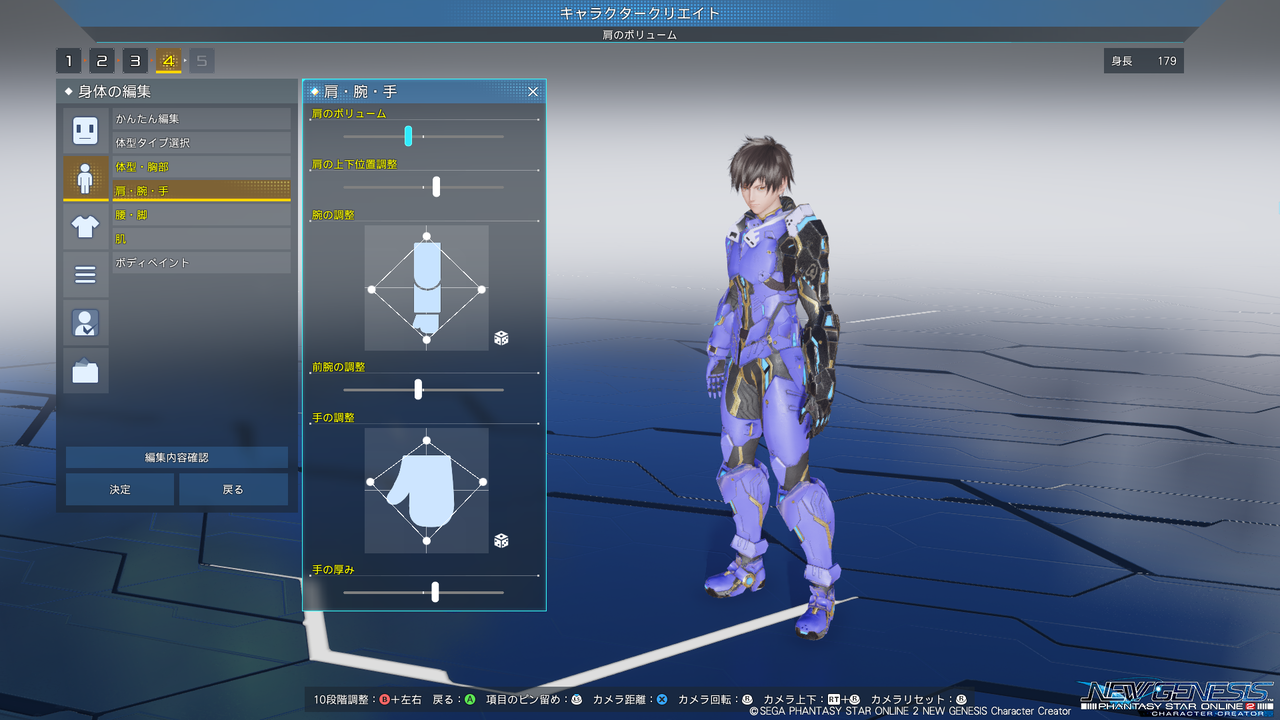Viewport: 1280px width, 720px height.
Task: Adjust the 前腕の調整 slider handle
Action: point(418,389)
